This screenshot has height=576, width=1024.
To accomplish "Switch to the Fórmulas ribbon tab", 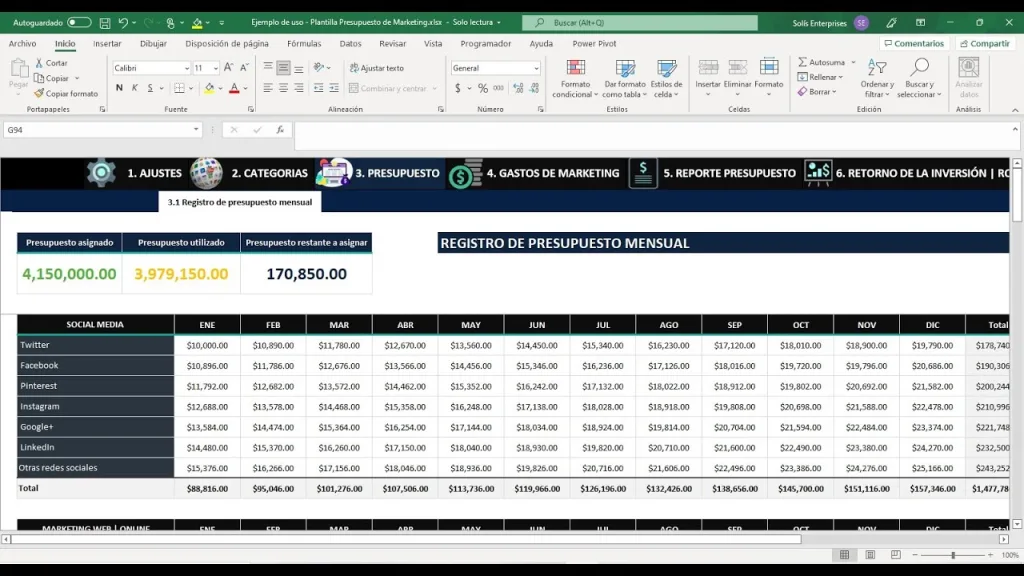I will (304, 44).
